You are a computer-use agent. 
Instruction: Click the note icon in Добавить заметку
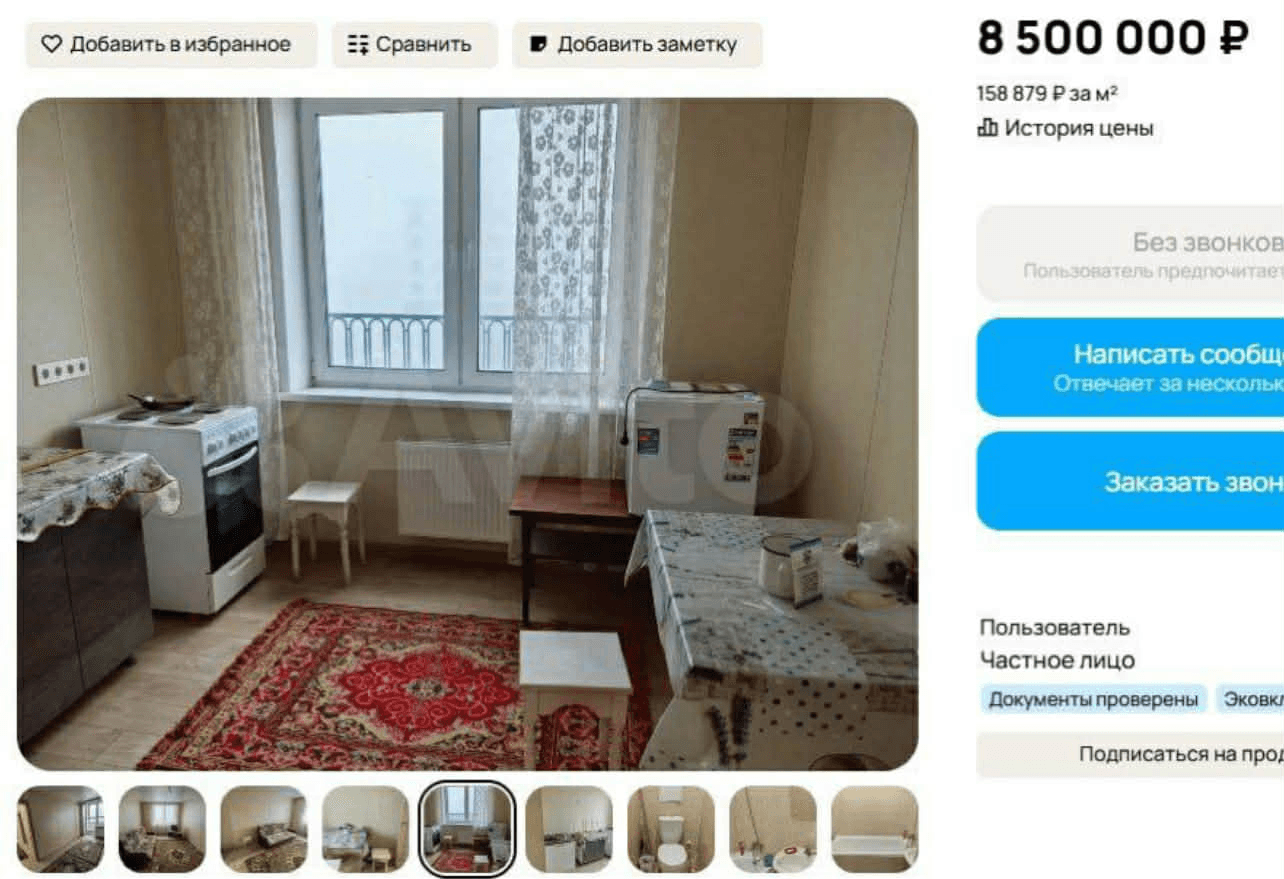538,45
